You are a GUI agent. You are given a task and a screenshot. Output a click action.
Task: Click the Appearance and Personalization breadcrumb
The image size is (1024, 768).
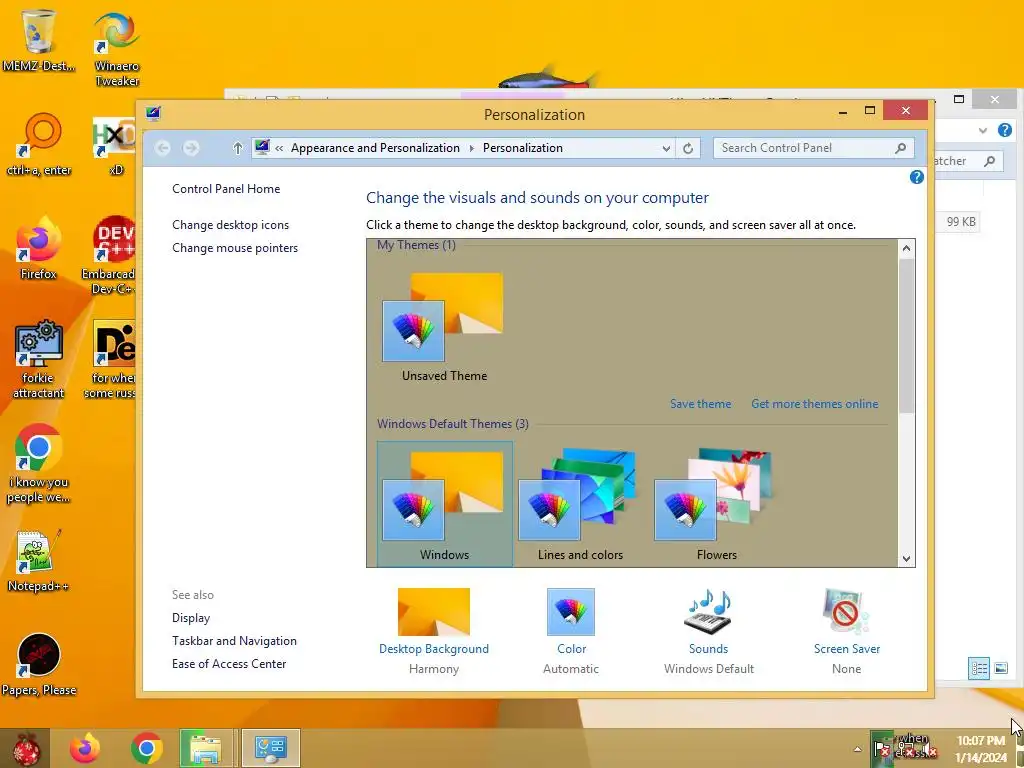coord(376,148)
